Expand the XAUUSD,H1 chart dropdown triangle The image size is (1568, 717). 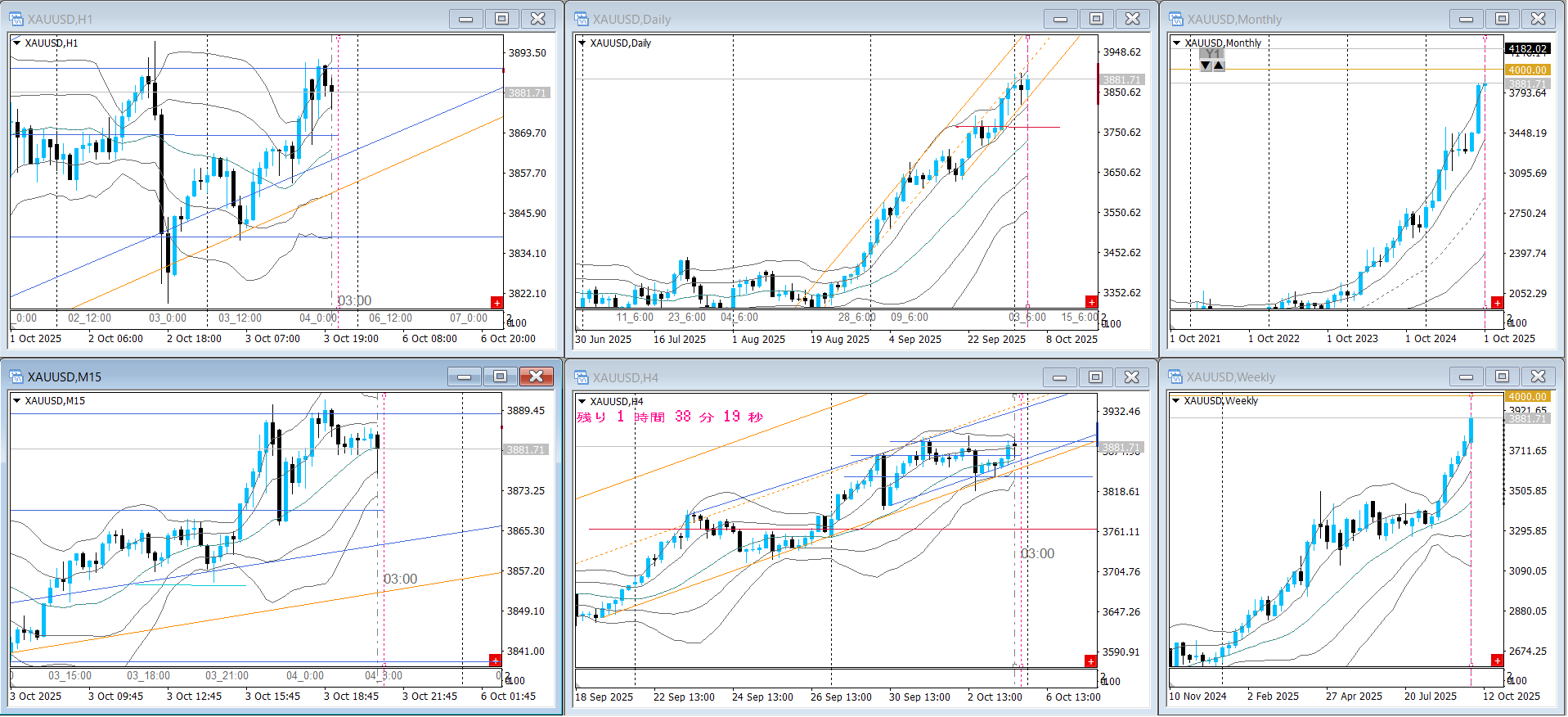coord(16,43)
